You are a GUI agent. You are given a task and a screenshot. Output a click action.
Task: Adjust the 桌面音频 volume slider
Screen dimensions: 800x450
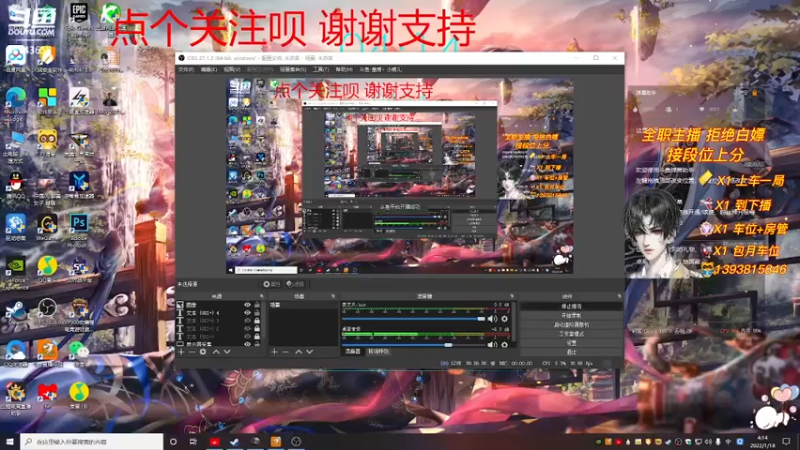click(414, 345)
